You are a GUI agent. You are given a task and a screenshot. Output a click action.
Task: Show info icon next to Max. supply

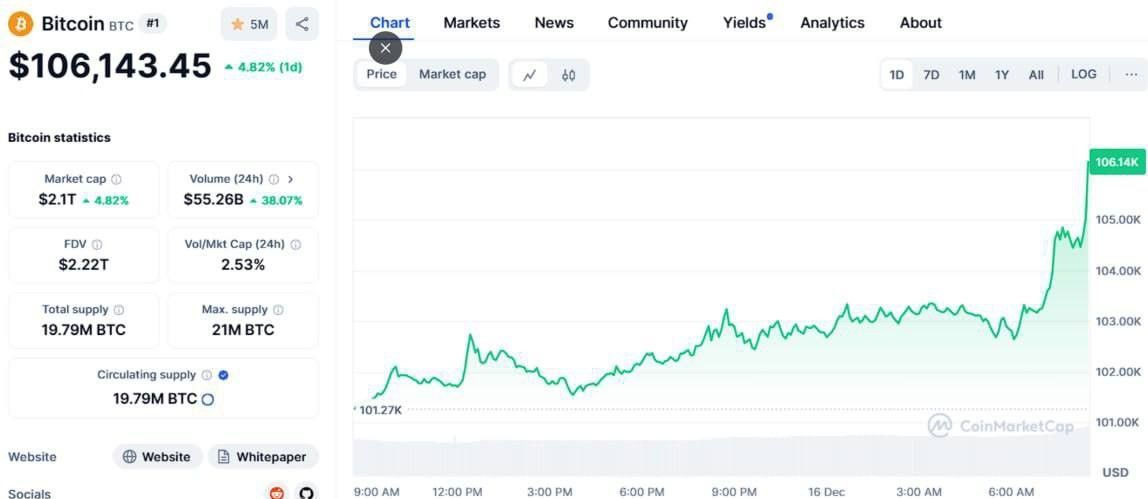[x=278, y=309]
